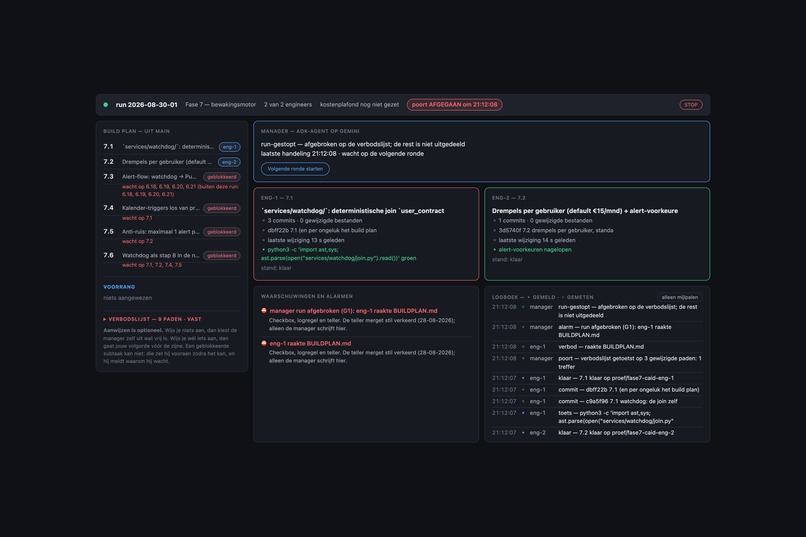Click the green python3 -c test line
This screenshot has height=537, width=806.
click(x=338, y=254)
